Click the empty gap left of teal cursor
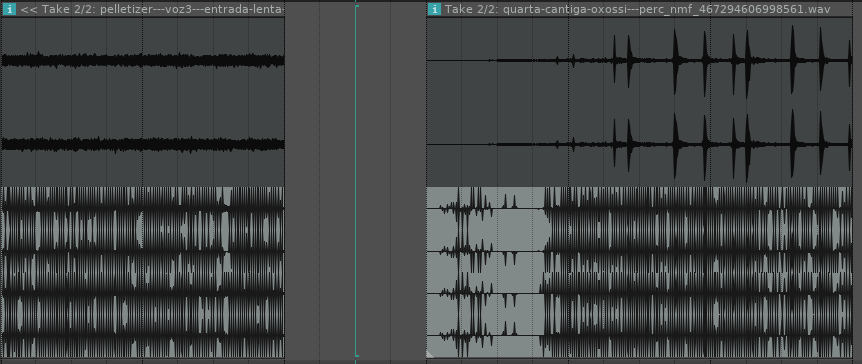 [x=319, y=181]
